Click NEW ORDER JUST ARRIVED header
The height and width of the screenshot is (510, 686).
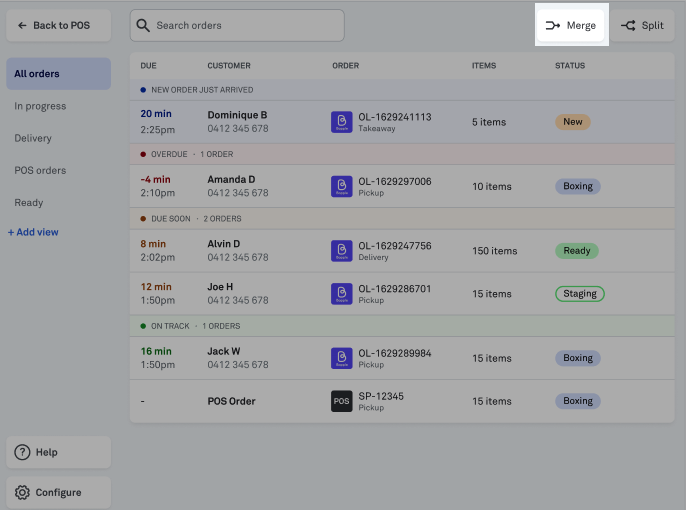(402, 90)
